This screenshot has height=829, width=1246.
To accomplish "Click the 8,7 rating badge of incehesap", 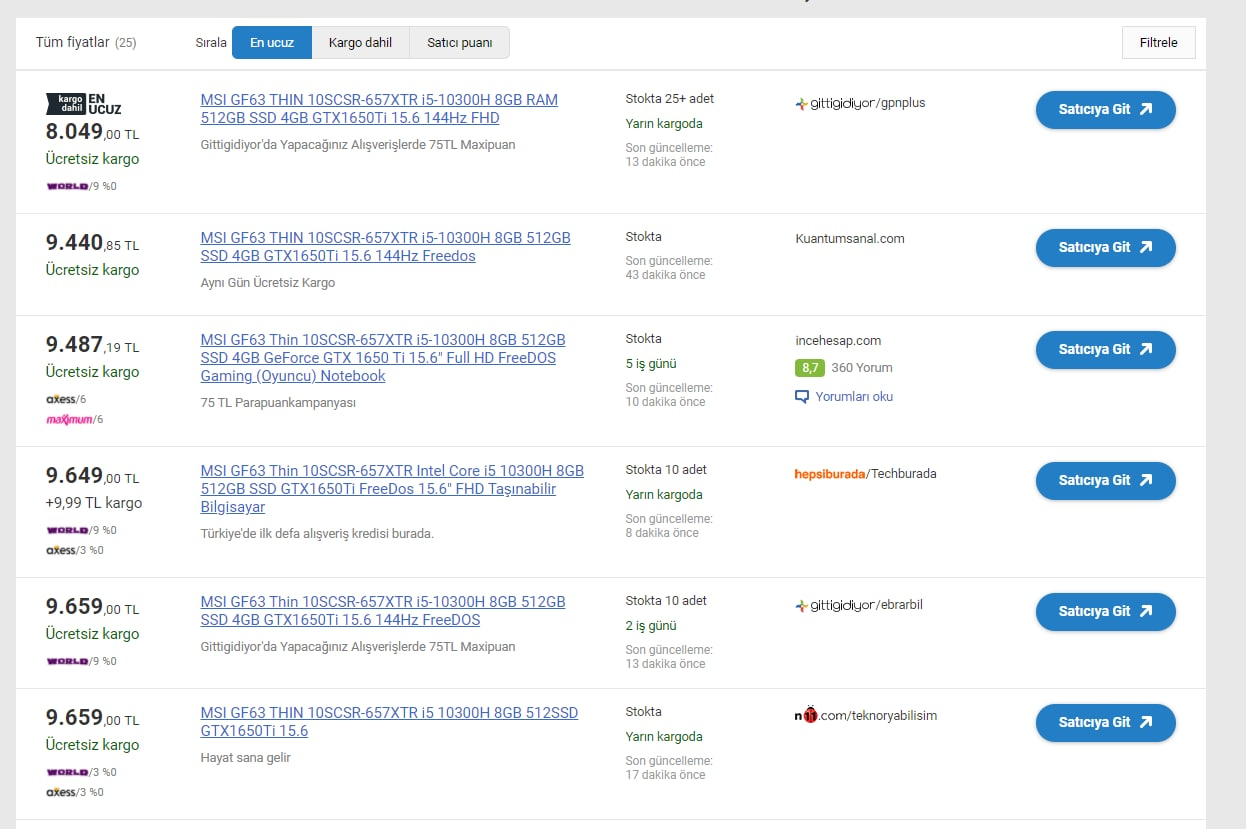I will tap(810, 368).
